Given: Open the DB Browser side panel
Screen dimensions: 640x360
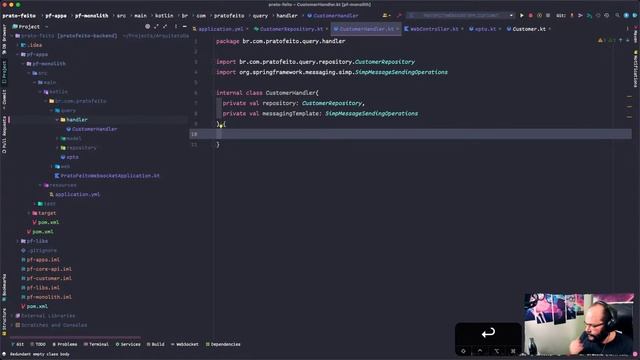Looking at the screenshot, I should click(x=4, y=40).
